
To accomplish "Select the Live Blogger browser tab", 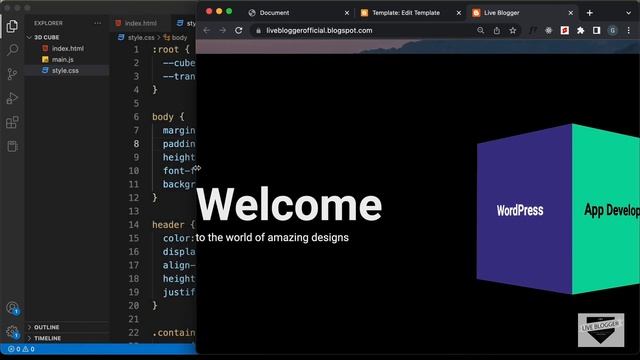I will click(501, 13).
